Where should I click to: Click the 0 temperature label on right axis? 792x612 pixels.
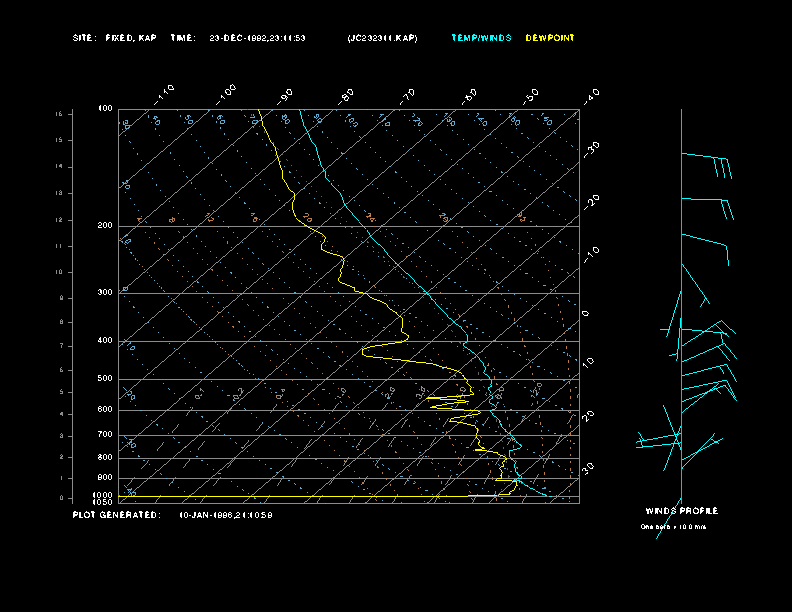click(x=586, y=313)
